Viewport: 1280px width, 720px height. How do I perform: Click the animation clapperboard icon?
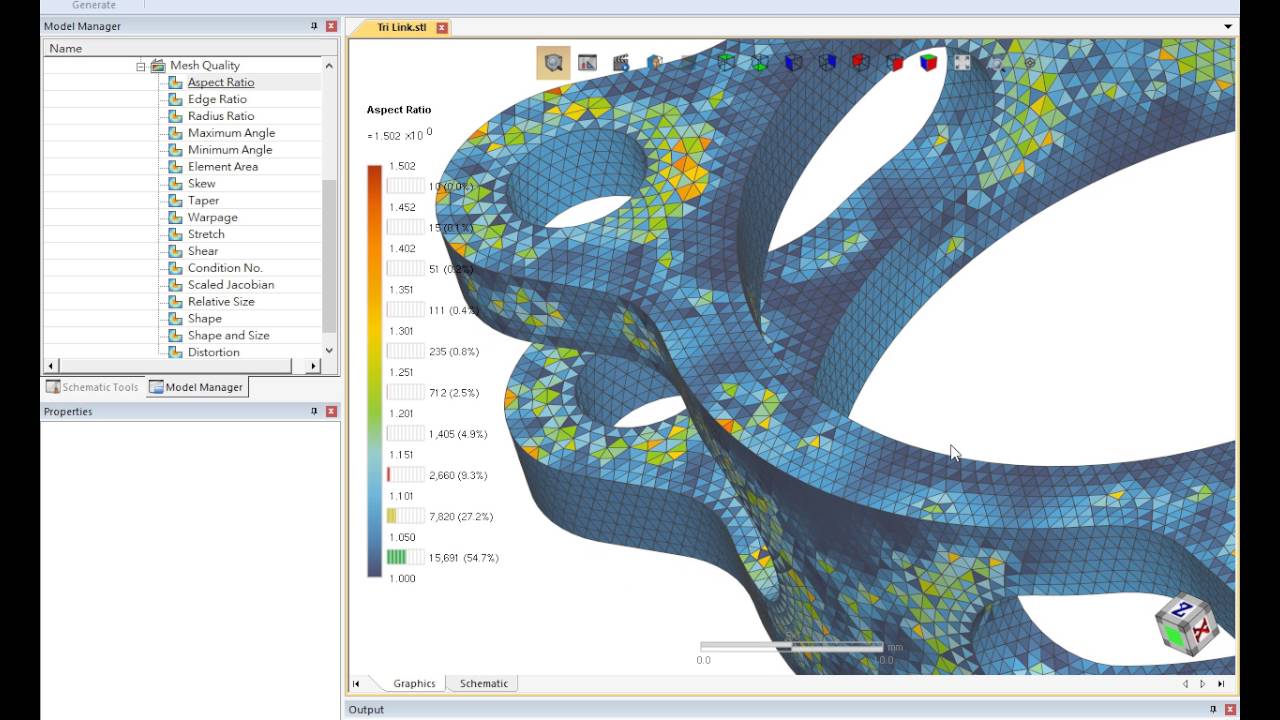(621, 63)
